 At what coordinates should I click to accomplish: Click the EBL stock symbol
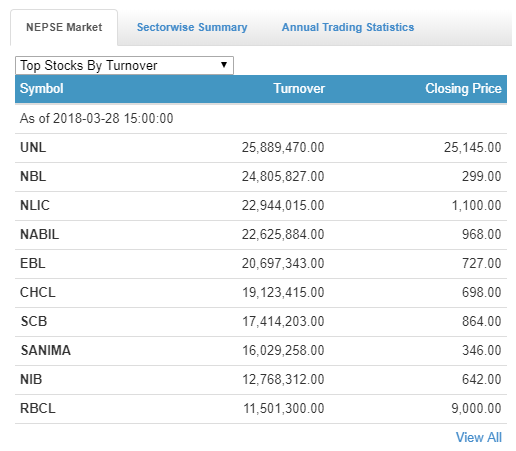pyautogui.click(x=33, y=263)
